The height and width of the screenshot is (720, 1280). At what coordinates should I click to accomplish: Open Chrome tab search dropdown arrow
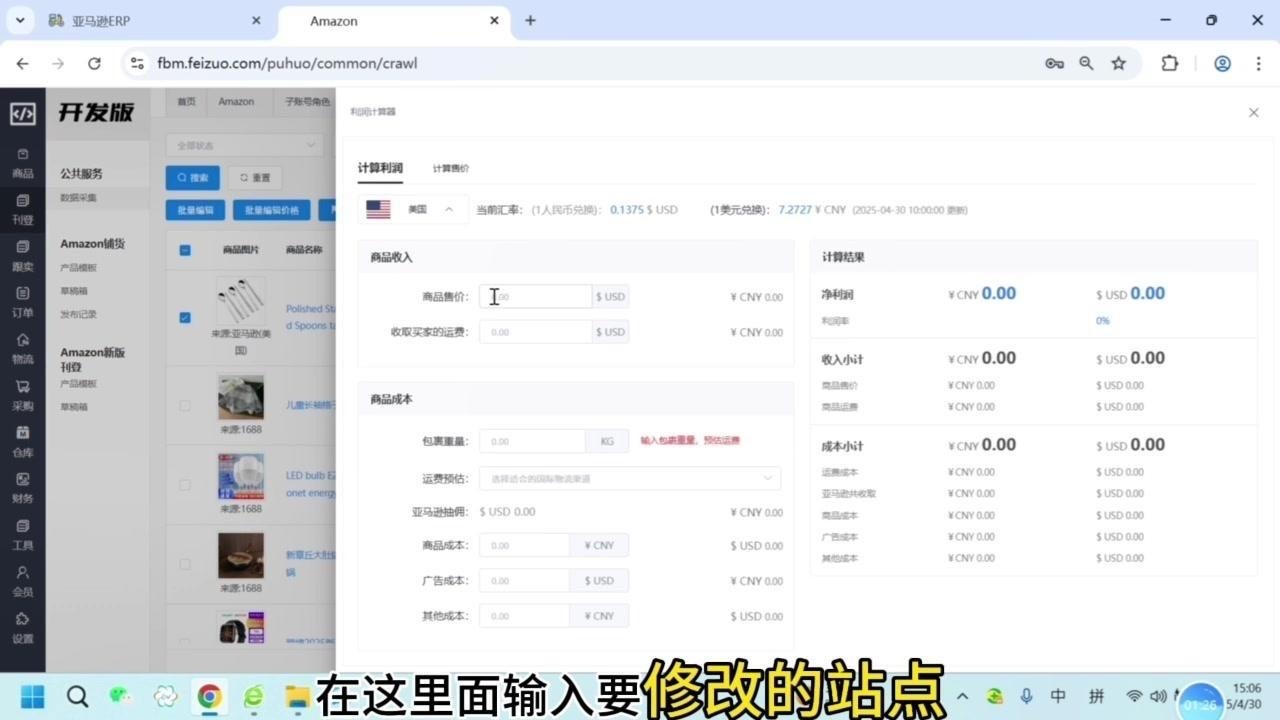pos(20,20)
